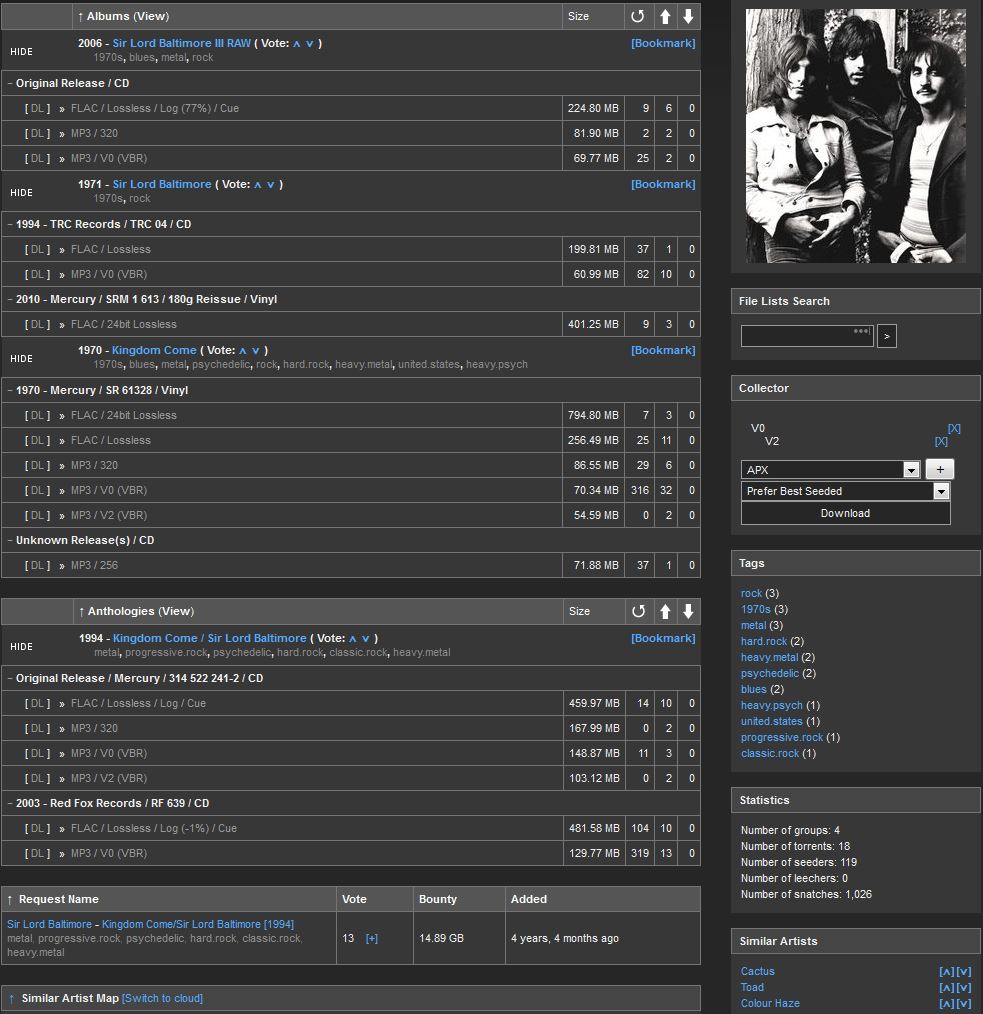This screenshot has width=983, height=1014.
Task: Downvote similar artist Colour Haze
Action: point(964,1004)
